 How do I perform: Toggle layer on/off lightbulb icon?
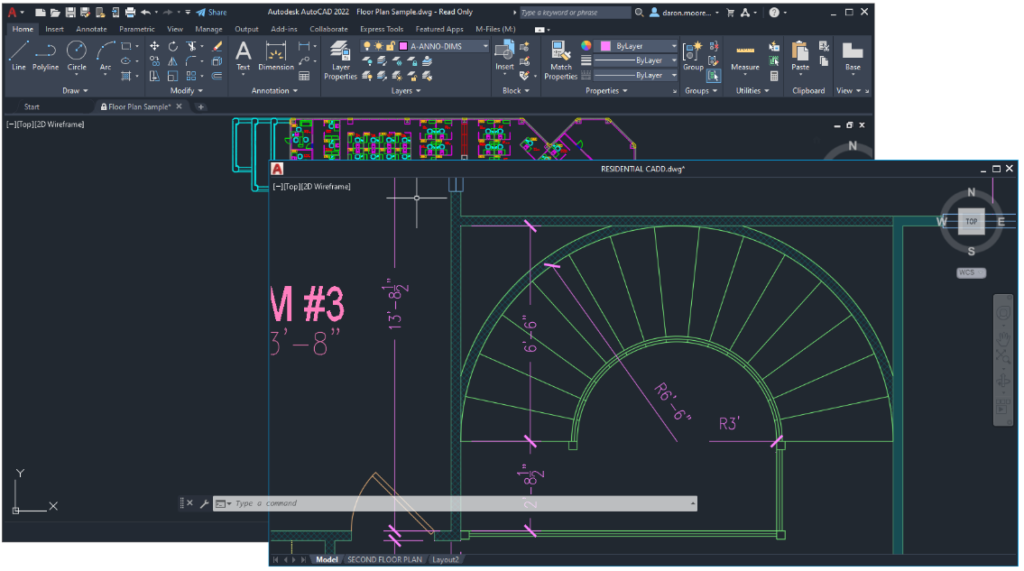click(x=367, y=46)
